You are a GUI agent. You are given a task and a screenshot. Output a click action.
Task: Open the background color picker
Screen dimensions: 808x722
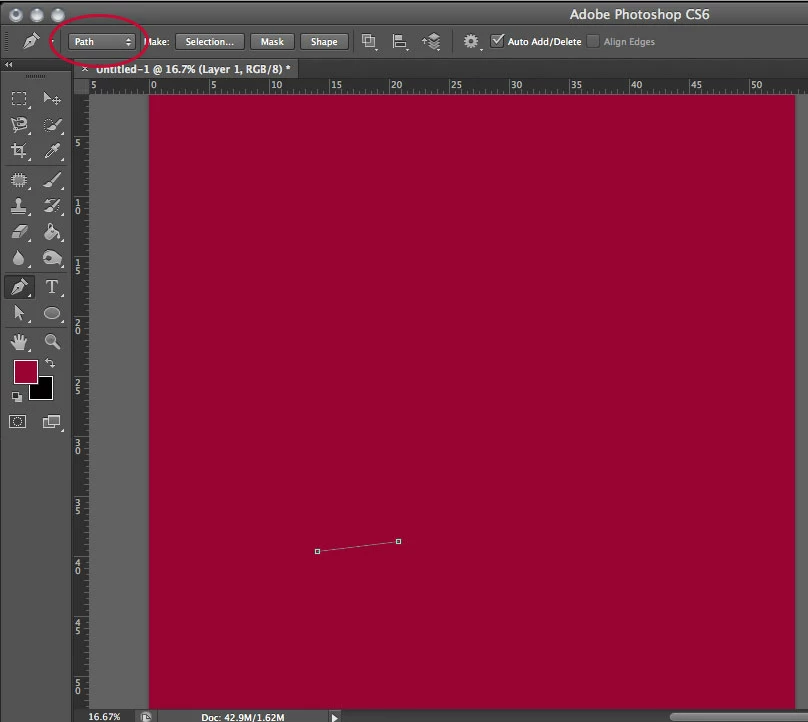(45, 391)
